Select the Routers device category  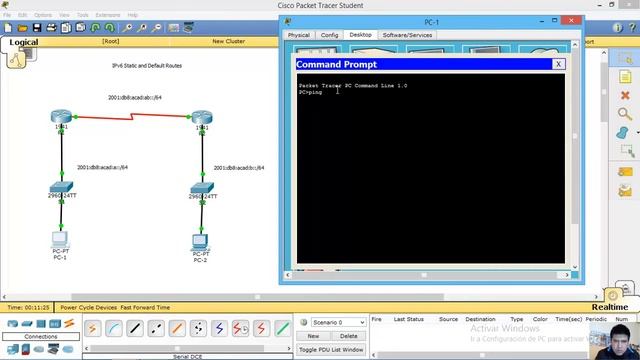tap(13, 324)
